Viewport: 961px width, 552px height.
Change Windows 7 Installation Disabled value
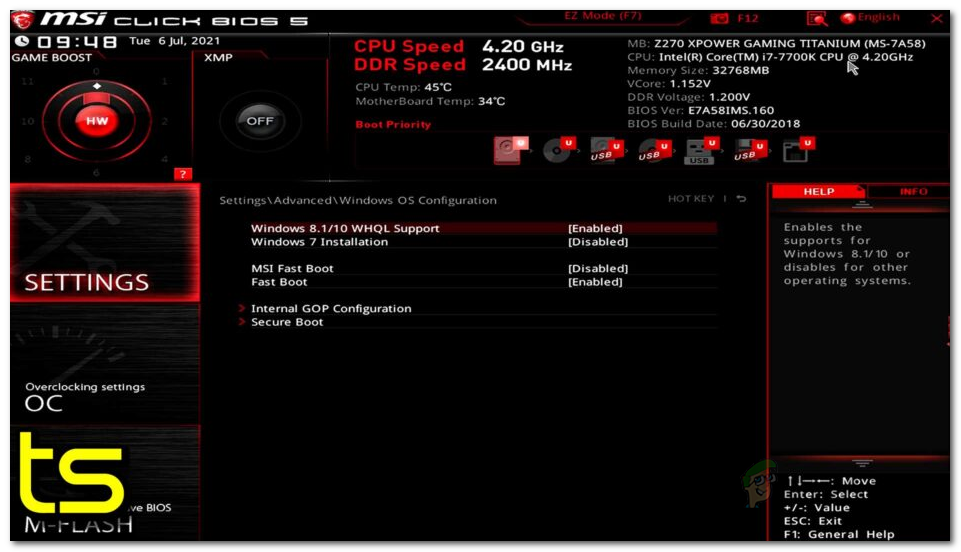coord(598,242)
